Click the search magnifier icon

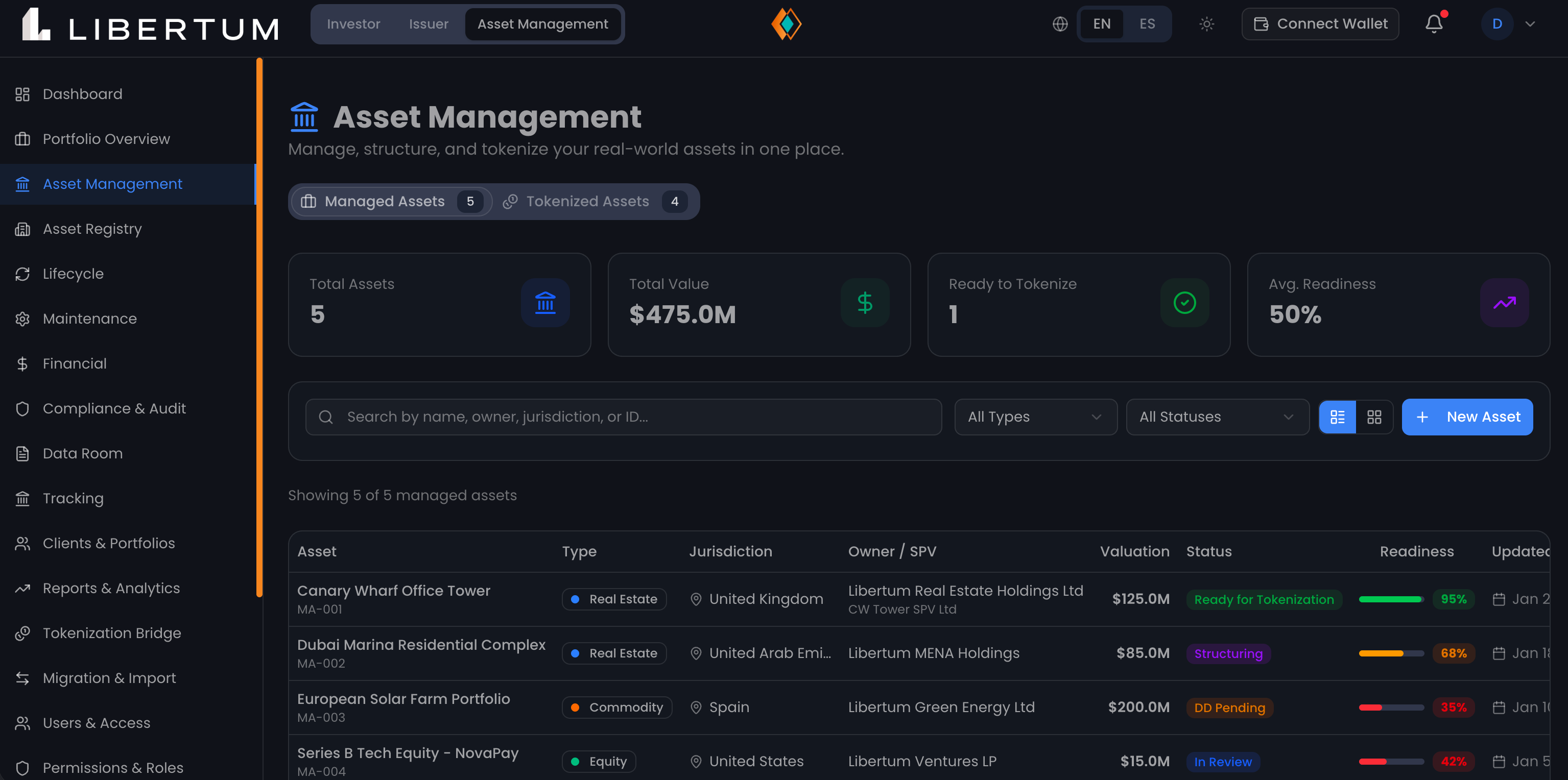click(326, 417)
